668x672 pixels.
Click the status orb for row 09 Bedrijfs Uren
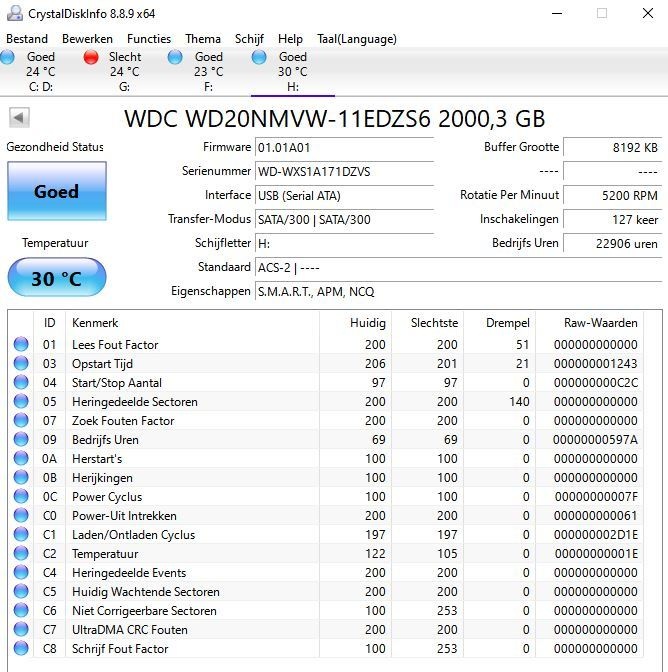[21, 439]
